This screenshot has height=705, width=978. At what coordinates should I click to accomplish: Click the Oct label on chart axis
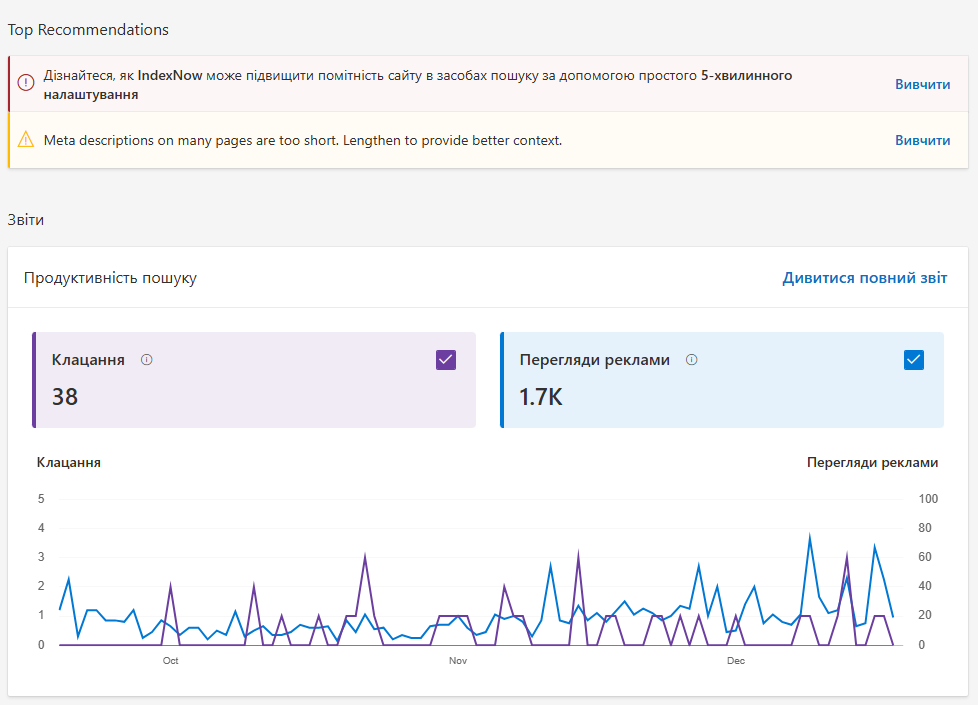pos(170,661)
